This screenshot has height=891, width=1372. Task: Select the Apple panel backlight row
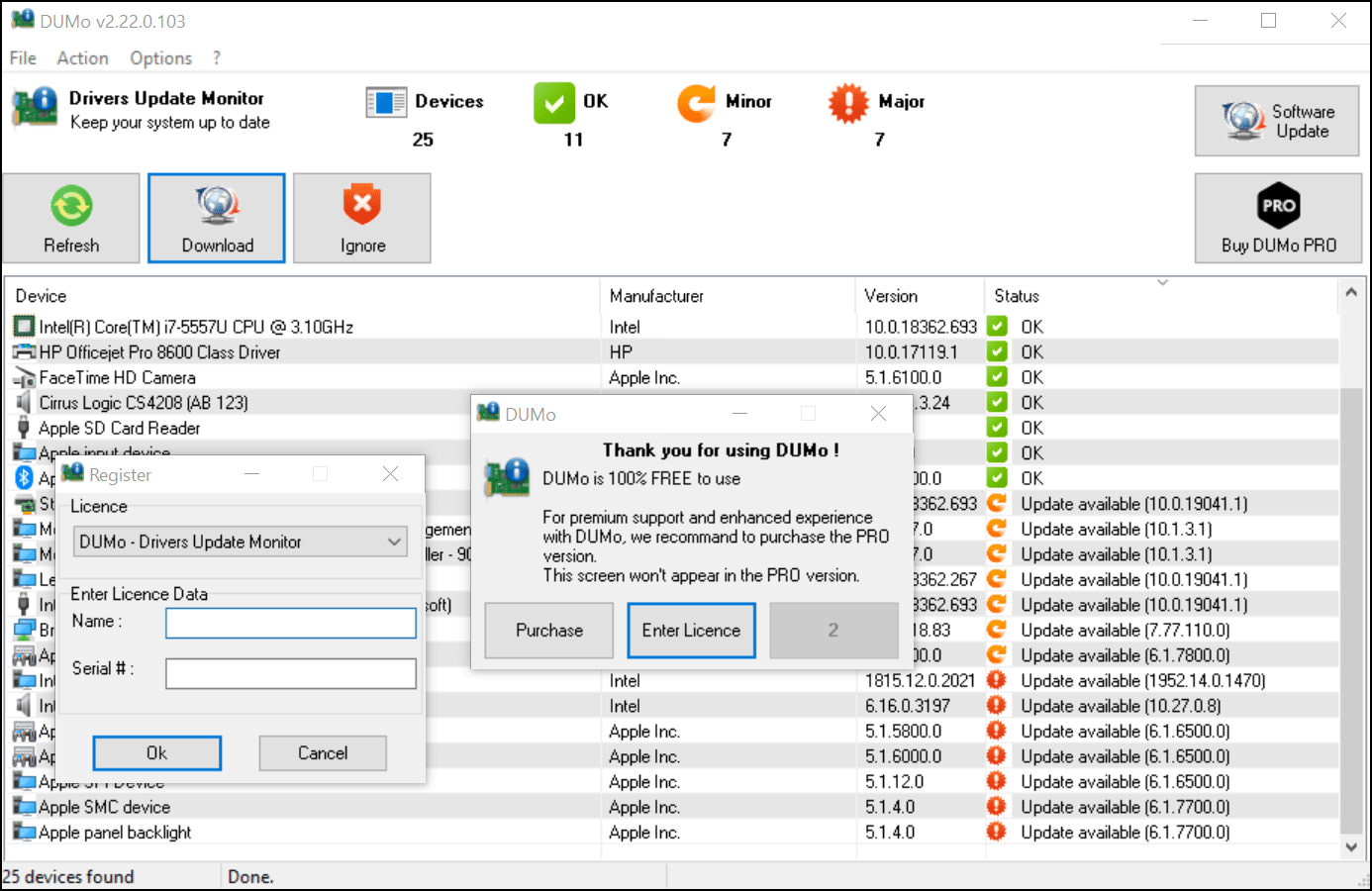(672, 833)
